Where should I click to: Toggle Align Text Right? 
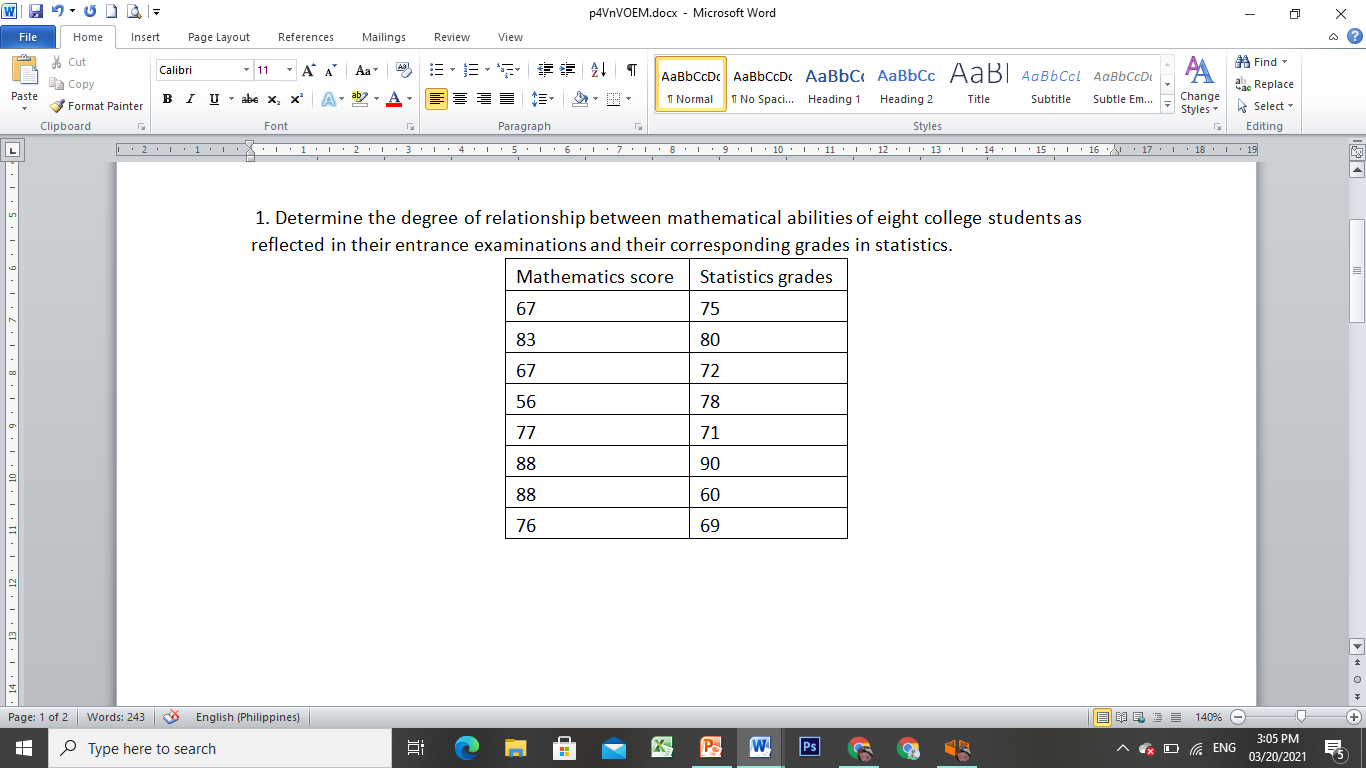point(484,99)
